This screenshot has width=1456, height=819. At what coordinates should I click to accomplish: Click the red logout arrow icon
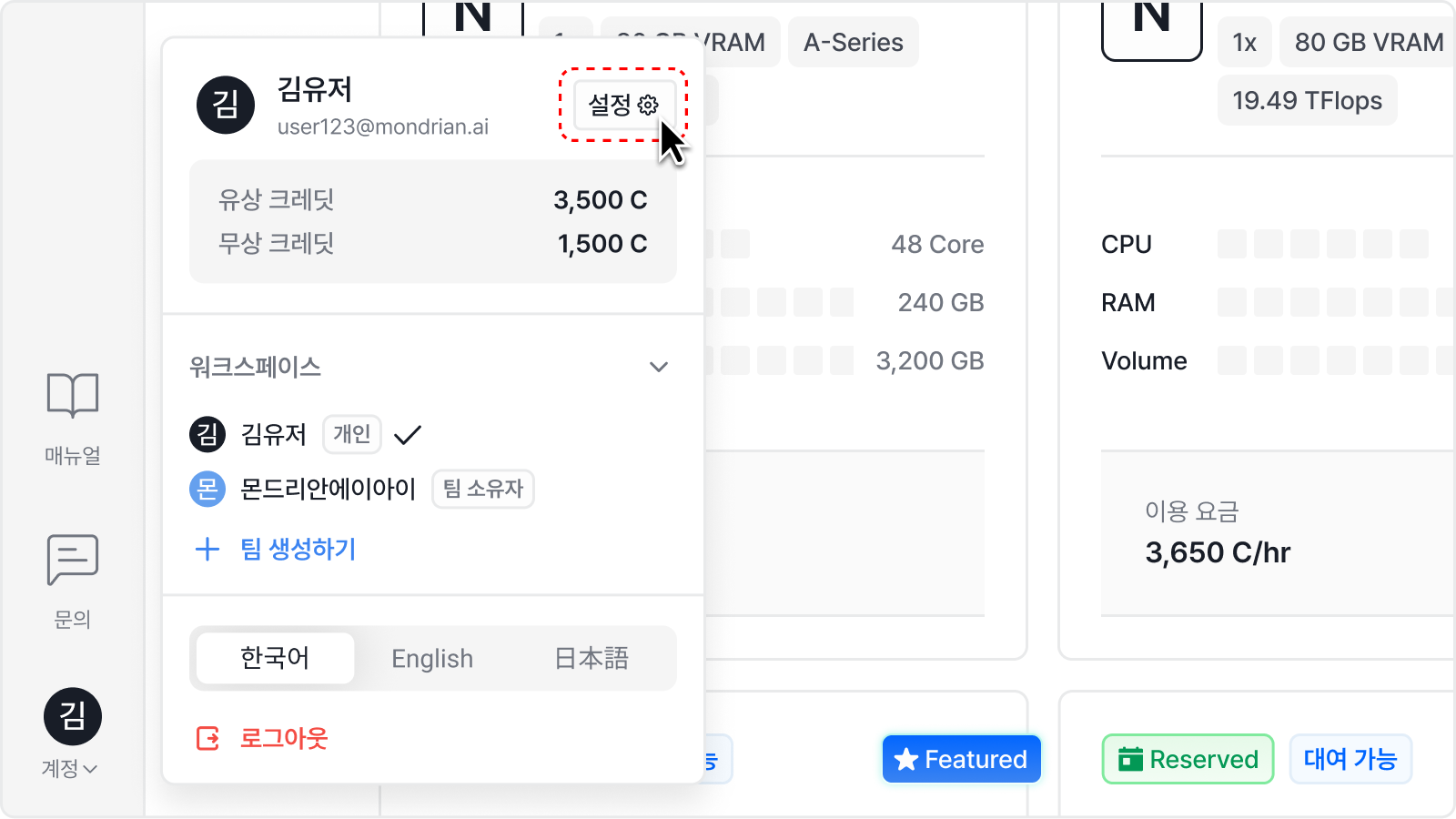tap(208, 738)
